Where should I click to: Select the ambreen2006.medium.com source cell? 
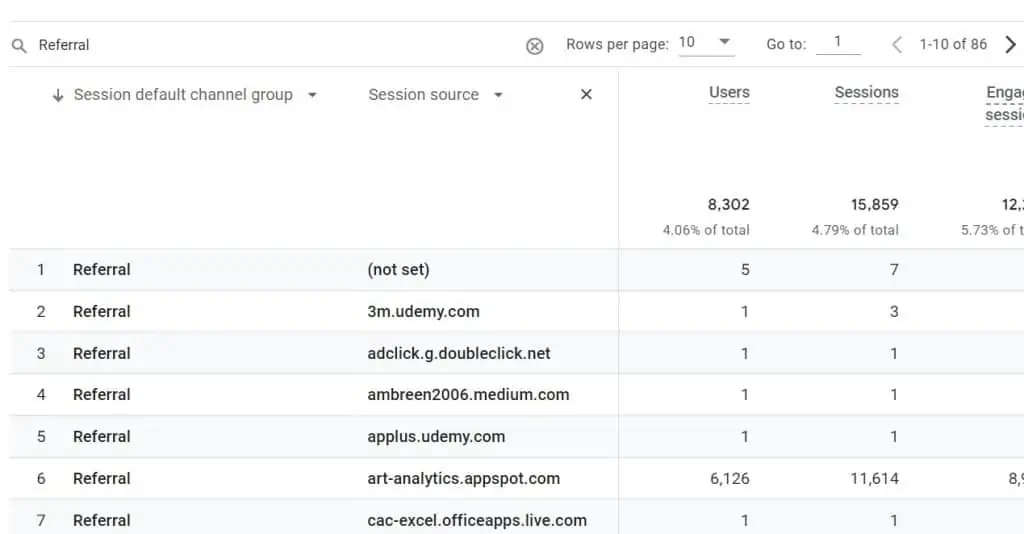[468, 394]
